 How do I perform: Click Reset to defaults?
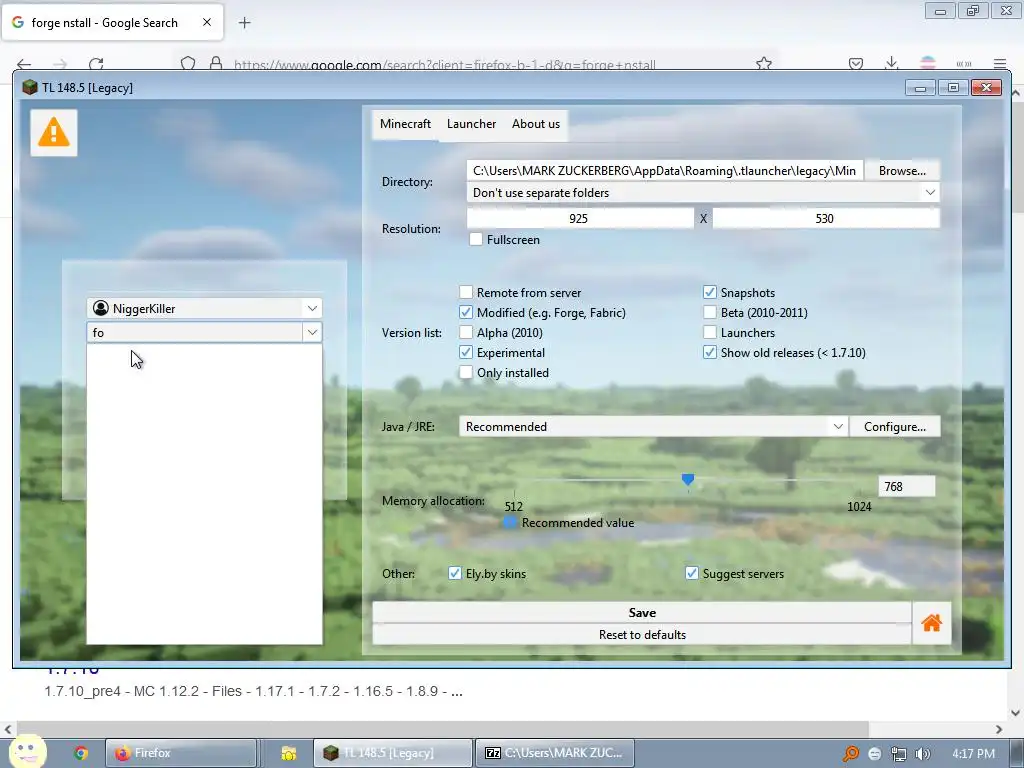[x=642, y=635]
